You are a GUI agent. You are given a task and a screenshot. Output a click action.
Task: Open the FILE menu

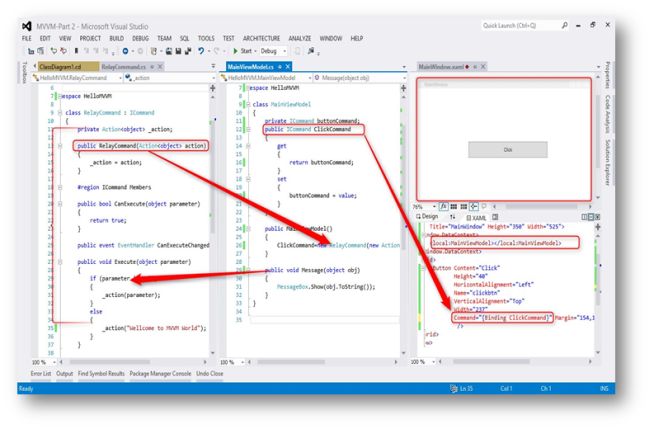[27, 38]
